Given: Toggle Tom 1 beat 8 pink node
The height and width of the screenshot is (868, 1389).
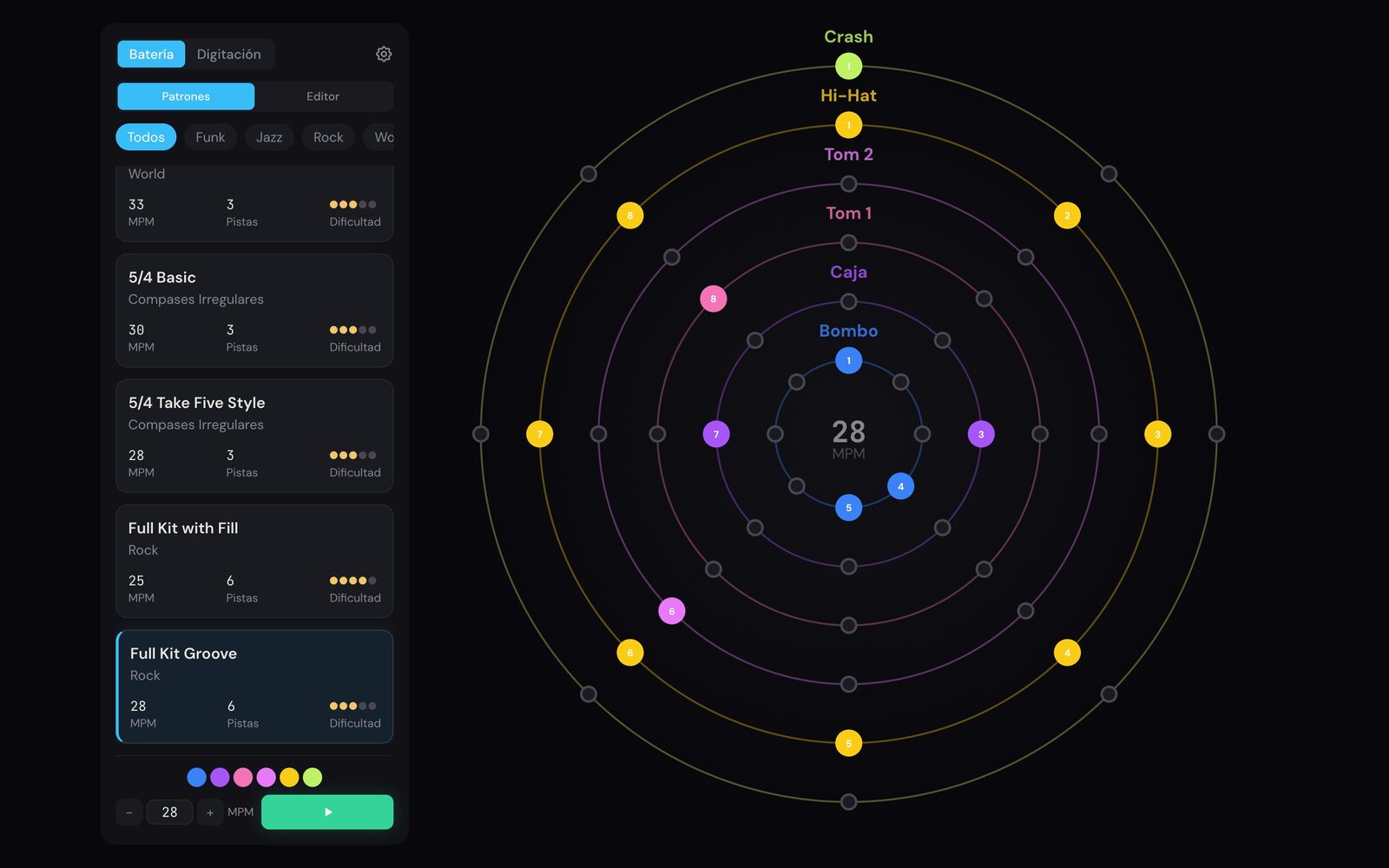Looking at the screenshot, I should tap(714, 299).
